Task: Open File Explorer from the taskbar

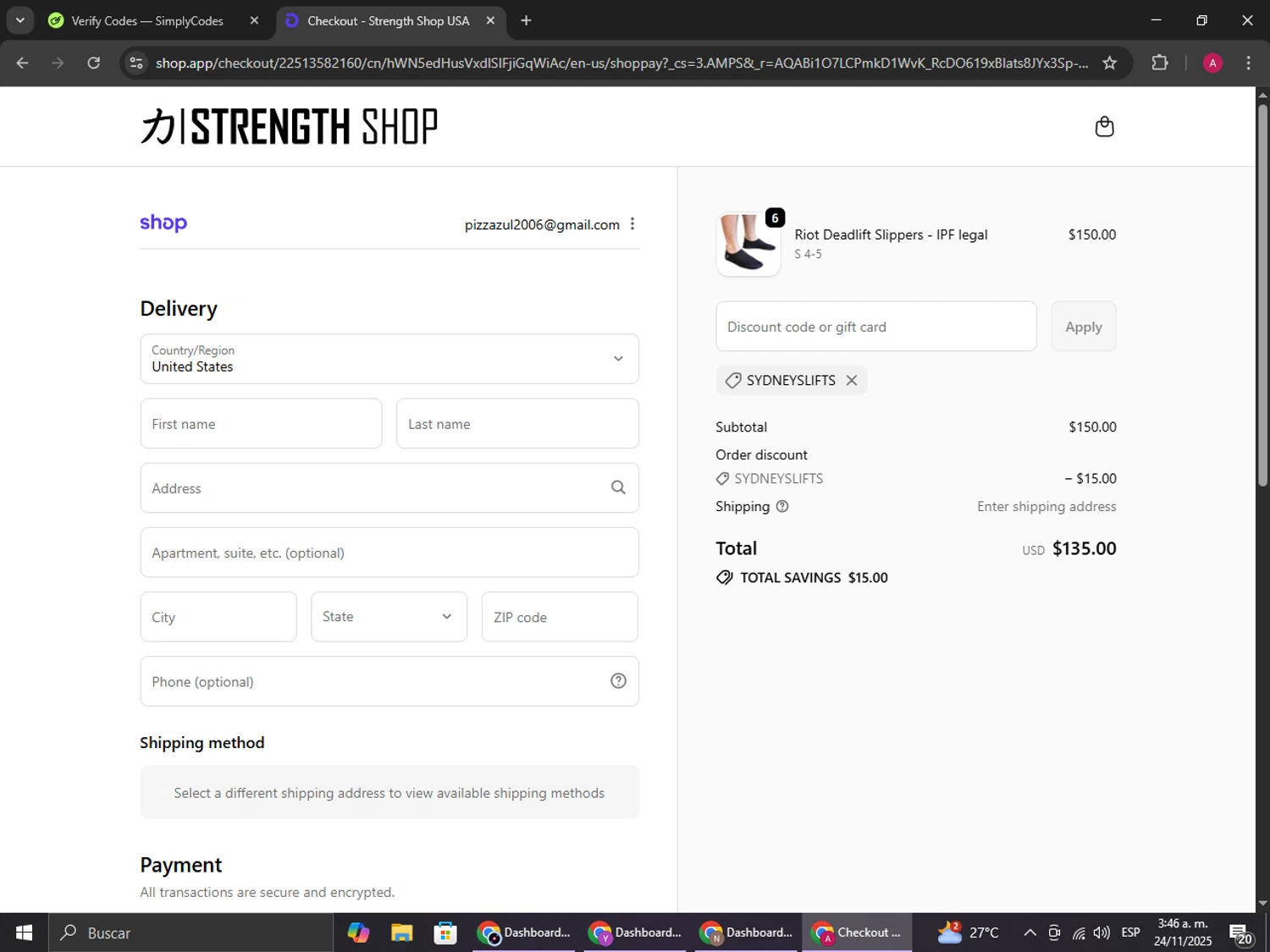Action: [401, 933]
